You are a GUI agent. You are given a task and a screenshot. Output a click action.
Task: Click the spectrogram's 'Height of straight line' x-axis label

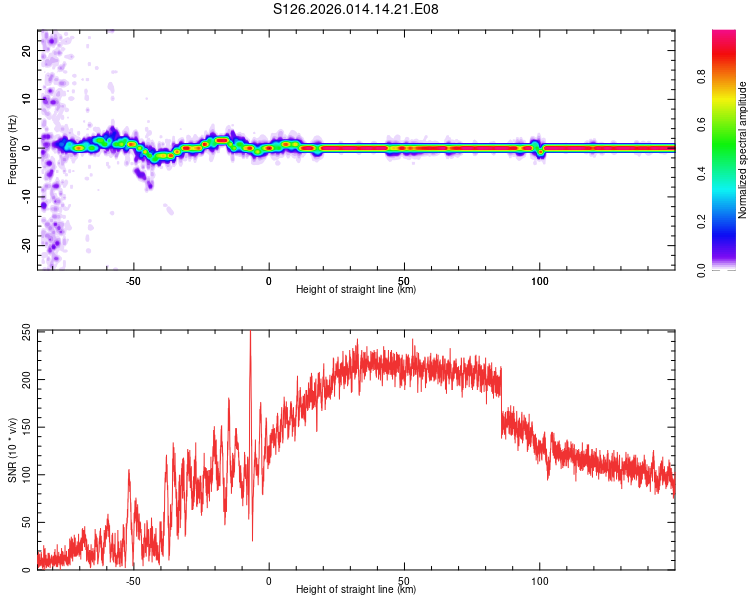click(x=356, y=289)
